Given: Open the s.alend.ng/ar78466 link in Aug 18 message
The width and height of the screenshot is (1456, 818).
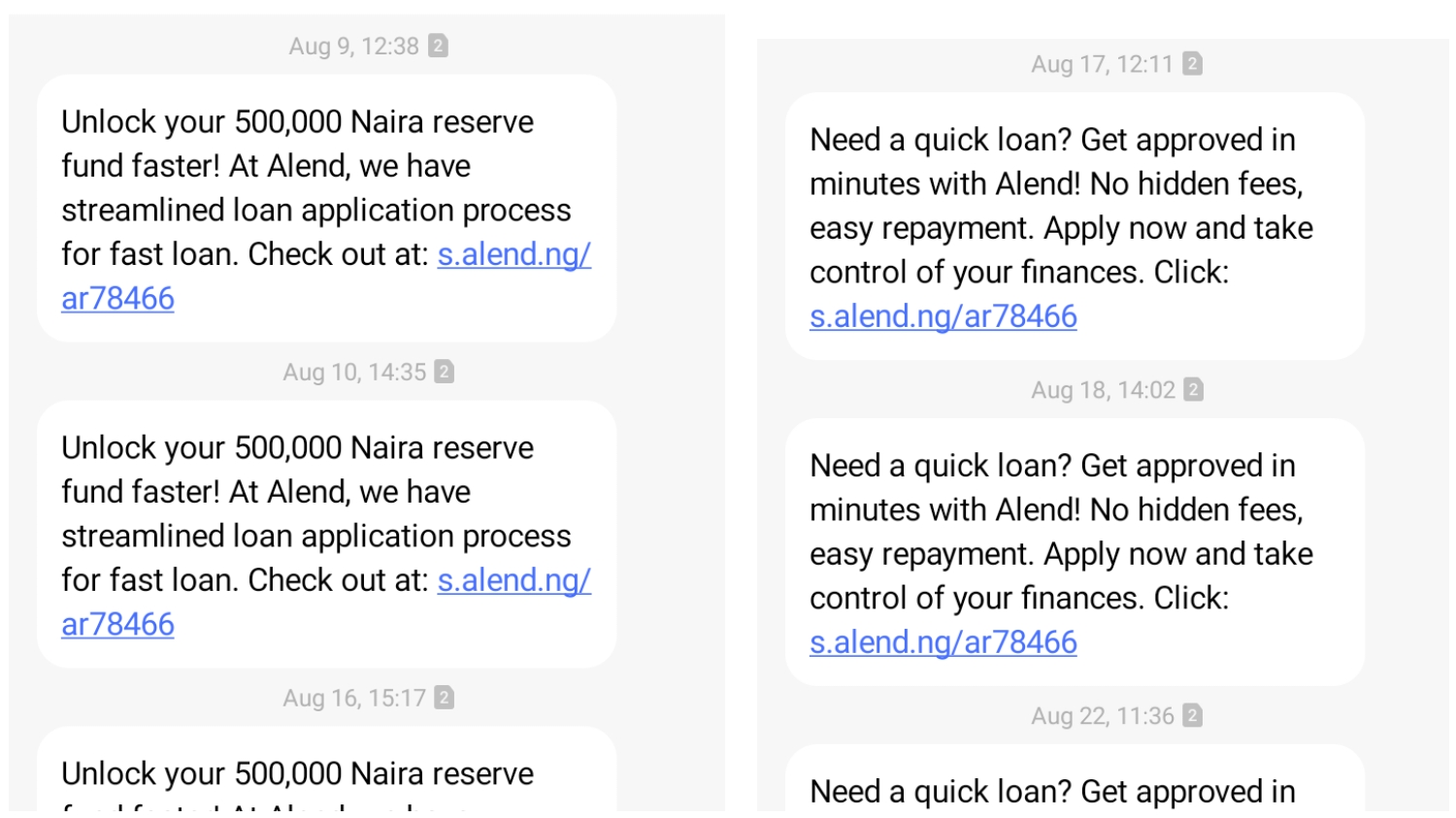Looking at the screenshot, I should (943, 643).
